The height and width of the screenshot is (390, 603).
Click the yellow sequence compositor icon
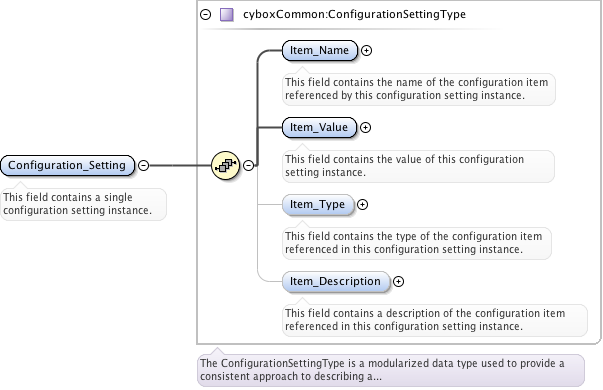pyautogui.click(x=225, y=165)
